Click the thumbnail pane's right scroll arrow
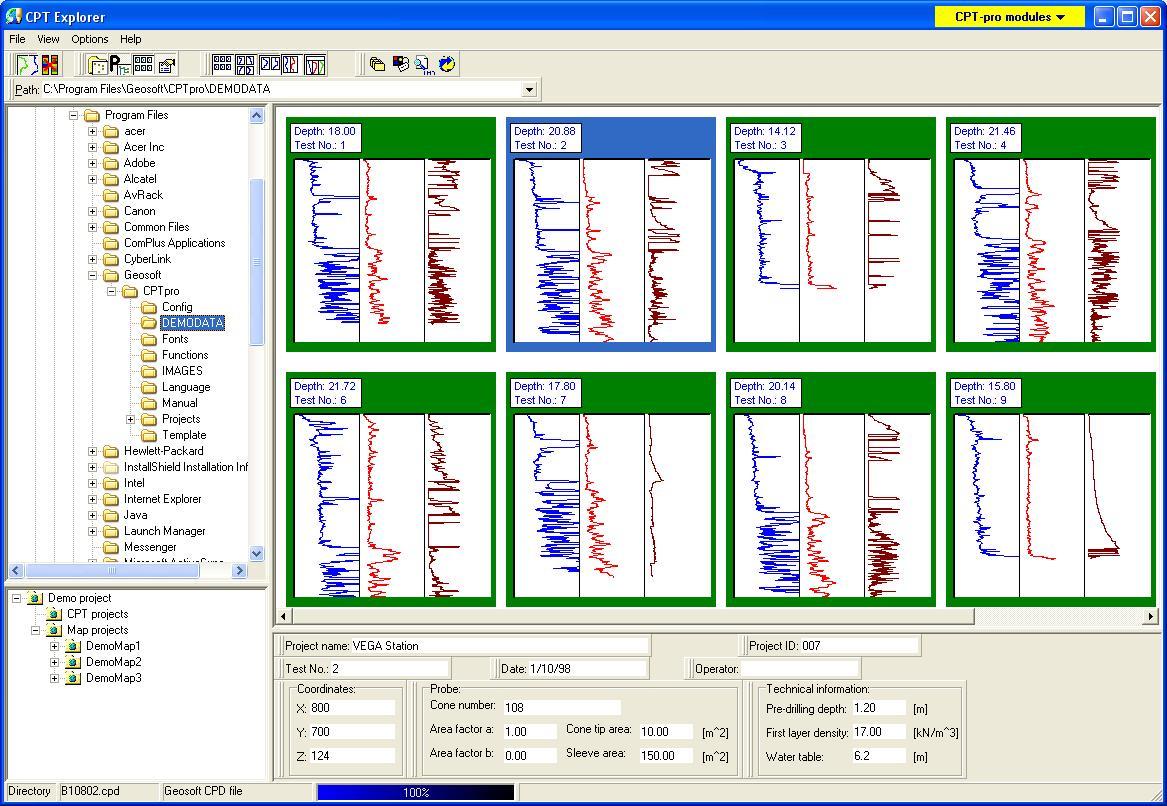 click(1151, 616)
